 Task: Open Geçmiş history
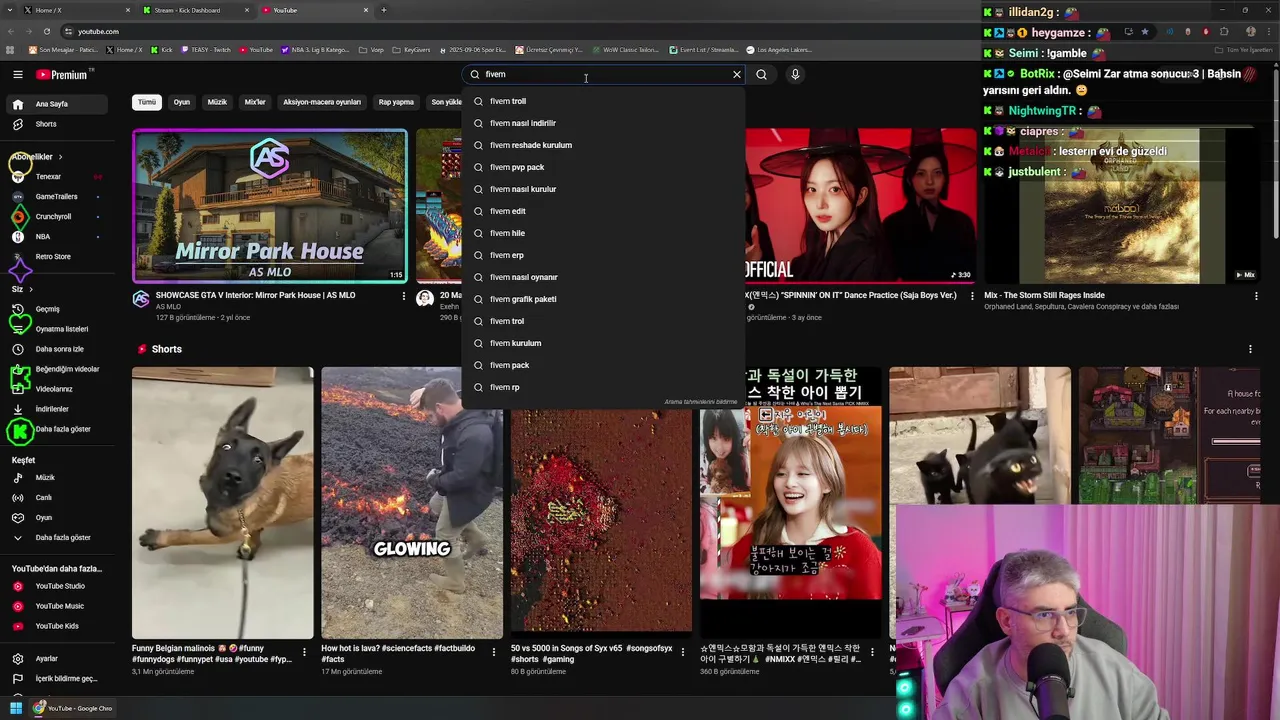point(58,309)
